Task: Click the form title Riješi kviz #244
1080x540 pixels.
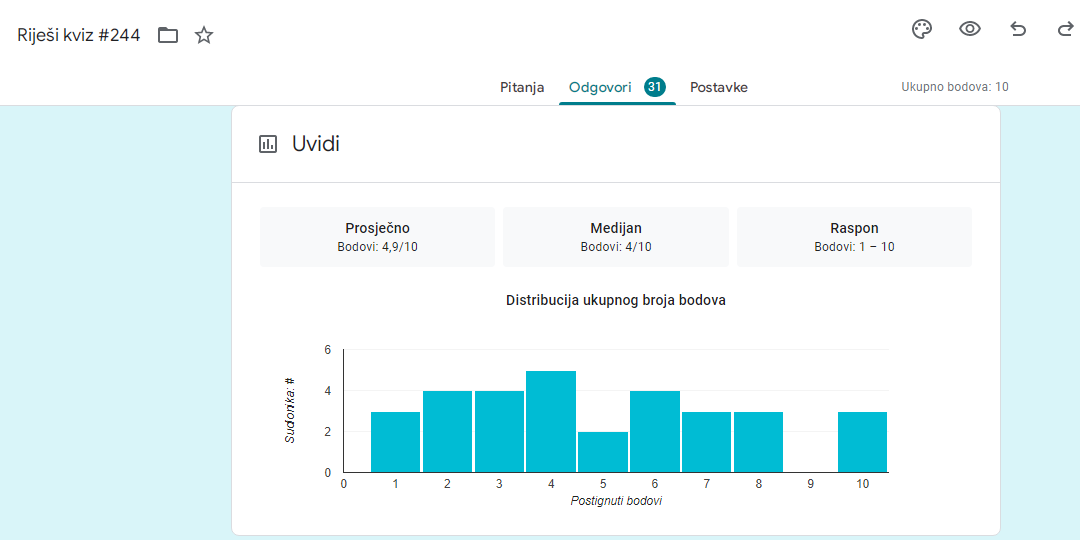Action: (79, 35)
